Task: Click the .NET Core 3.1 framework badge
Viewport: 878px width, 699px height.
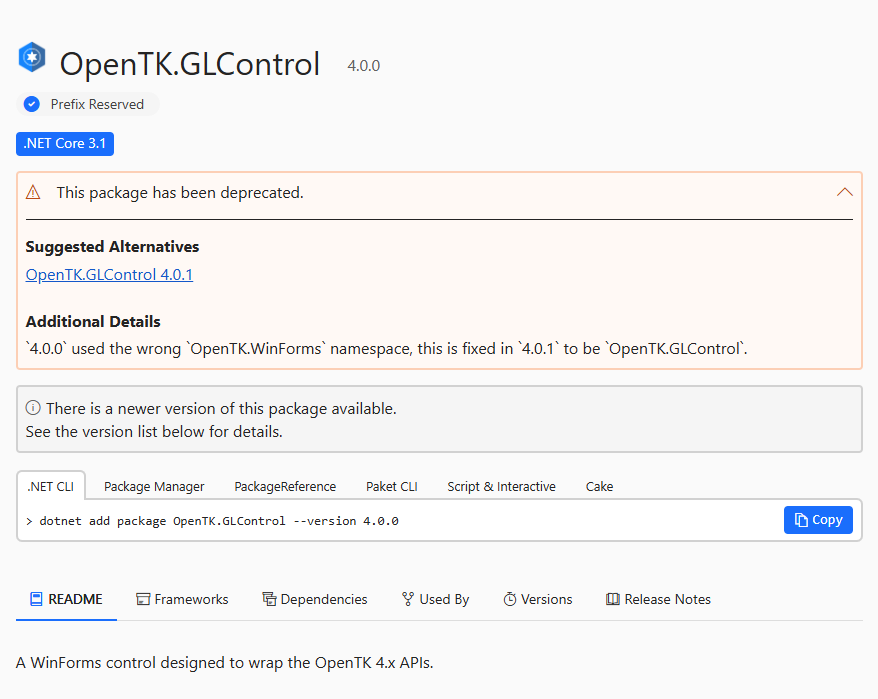Action: click(x=65, y=144)
